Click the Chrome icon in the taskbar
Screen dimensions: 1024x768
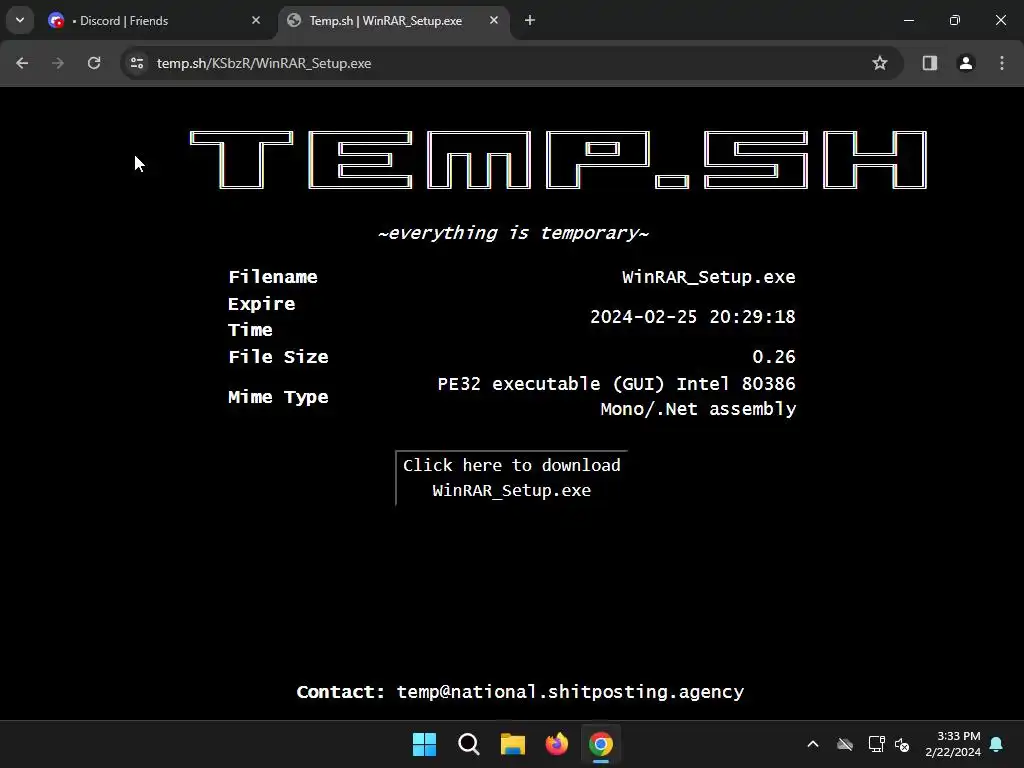pos(601,744)
